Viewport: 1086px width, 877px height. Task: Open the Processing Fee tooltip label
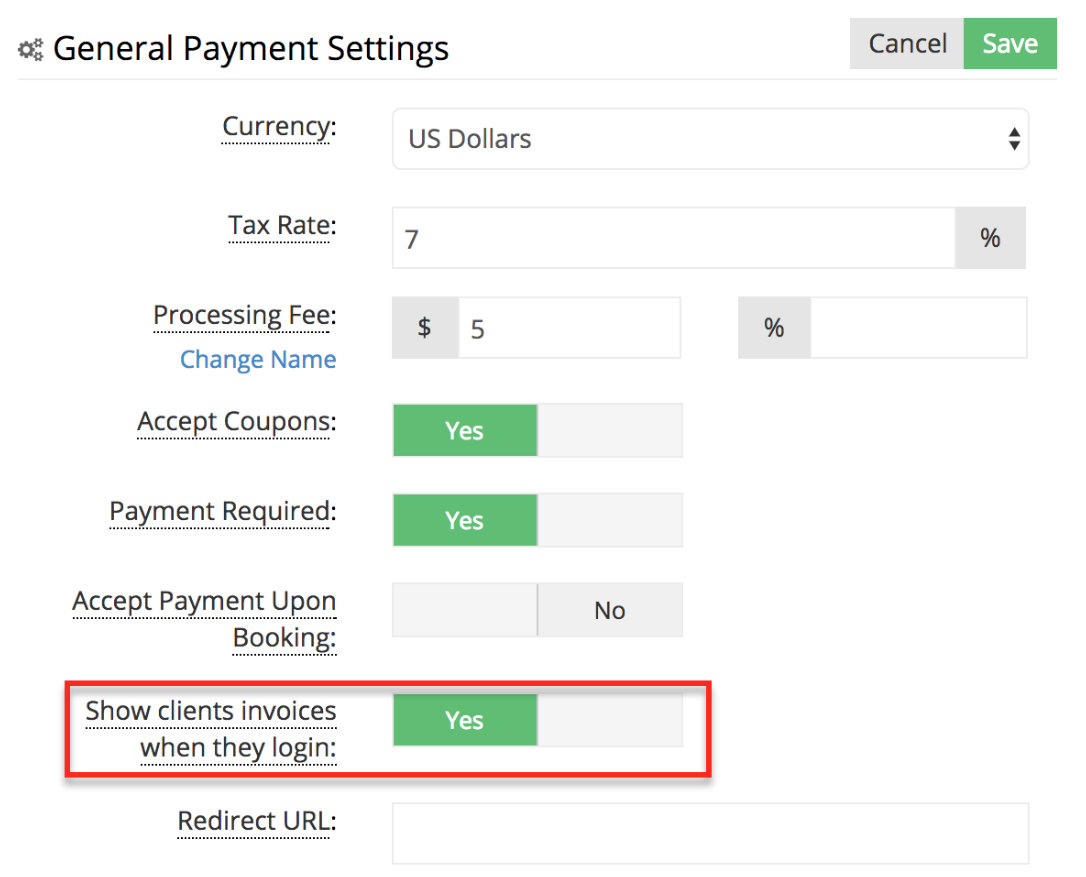243,315
